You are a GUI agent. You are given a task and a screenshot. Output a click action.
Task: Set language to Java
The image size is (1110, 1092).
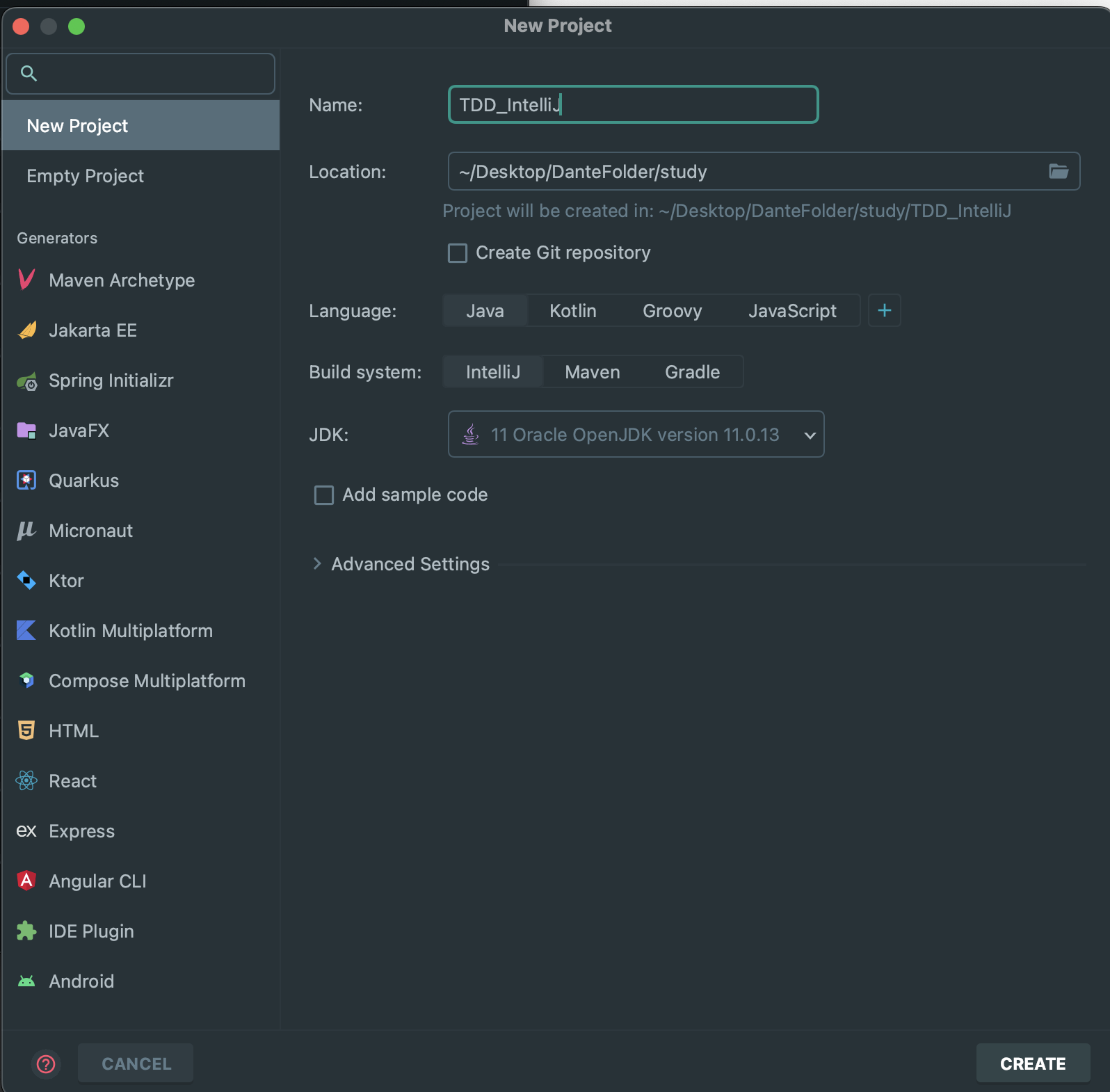coord(485,310)
